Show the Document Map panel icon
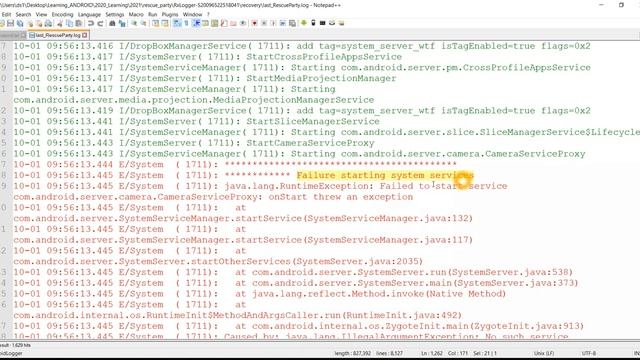 (x=214, y=23)
